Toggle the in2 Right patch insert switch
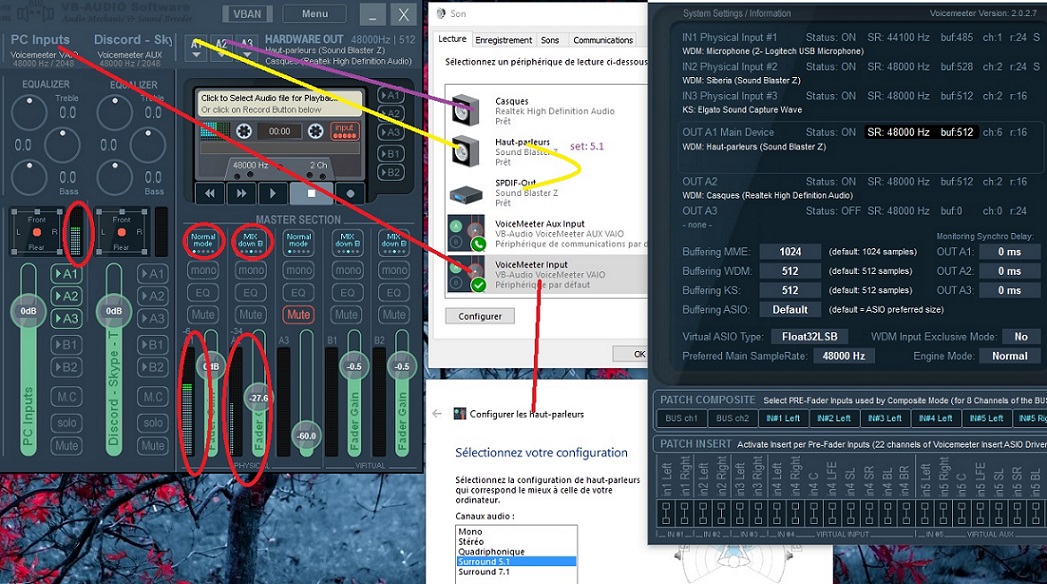 pos(720,514)
